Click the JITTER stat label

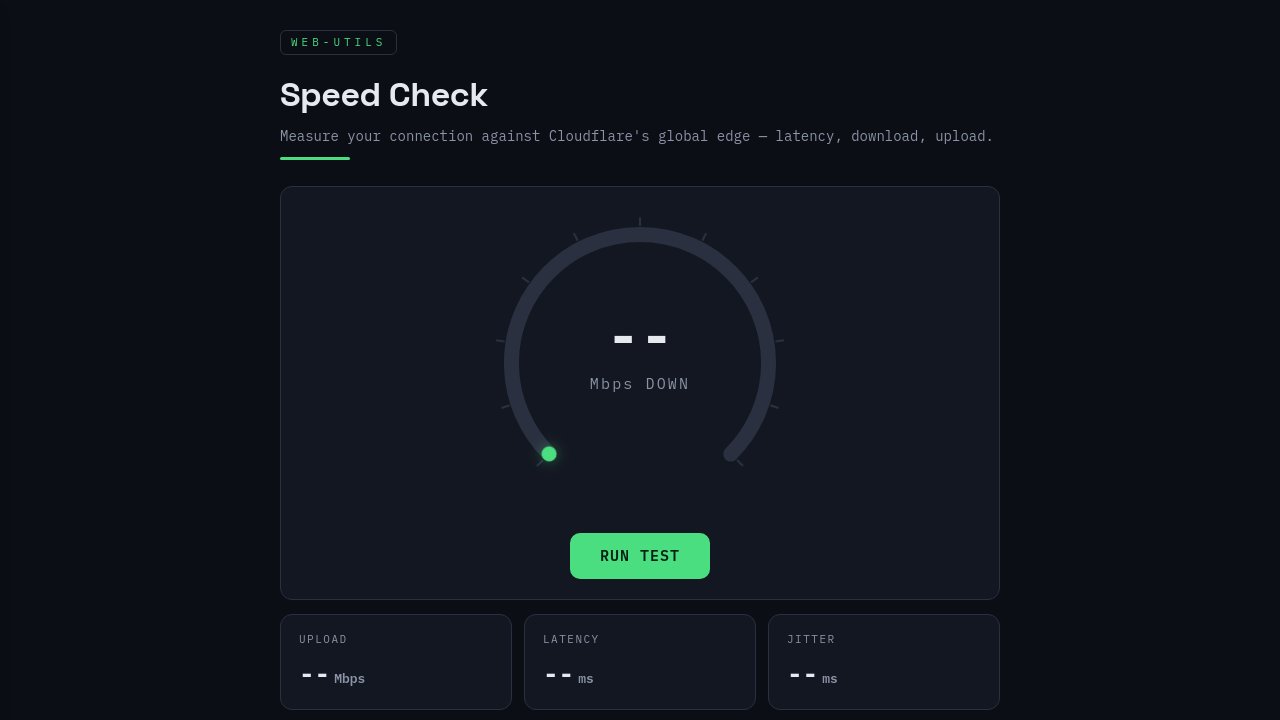(811, 640)
